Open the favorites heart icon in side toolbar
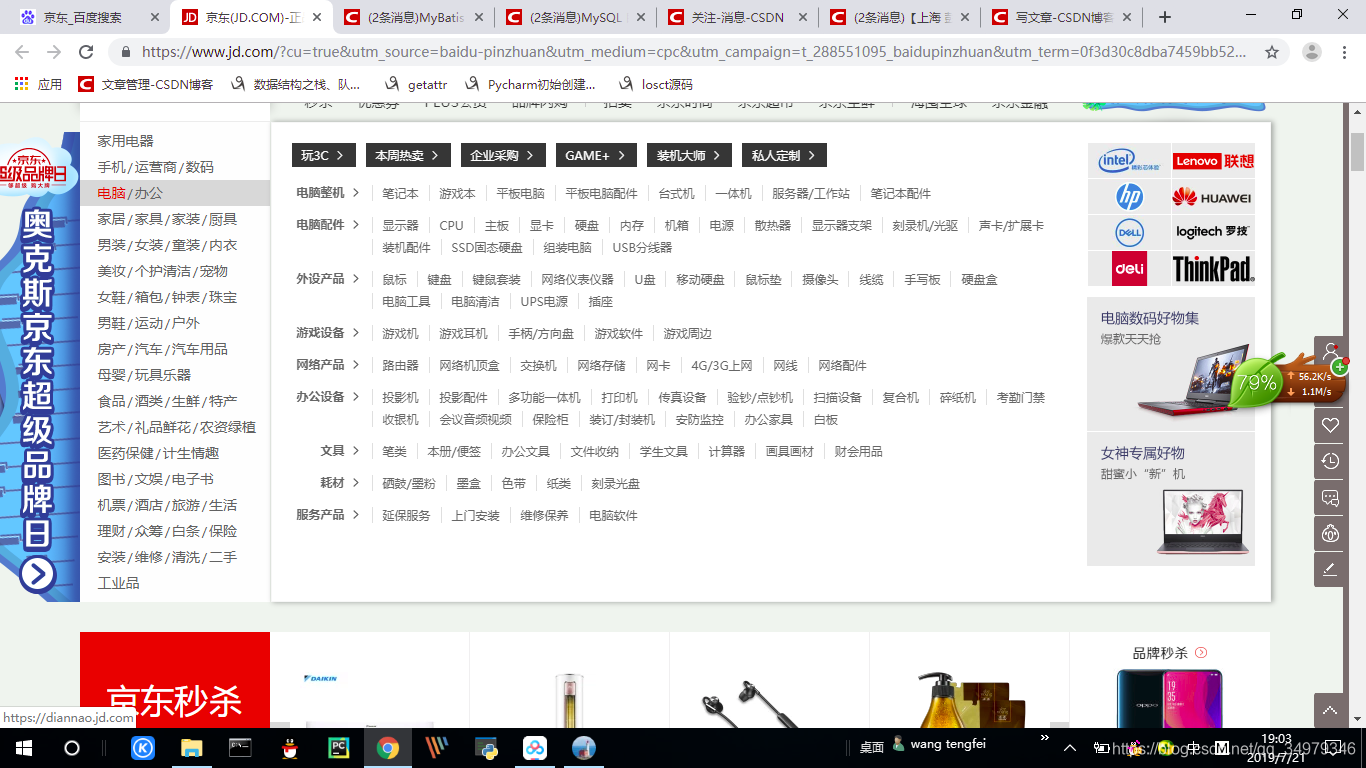Image resolution: width=1366 pixels, height=768 pixels. 1330,426
